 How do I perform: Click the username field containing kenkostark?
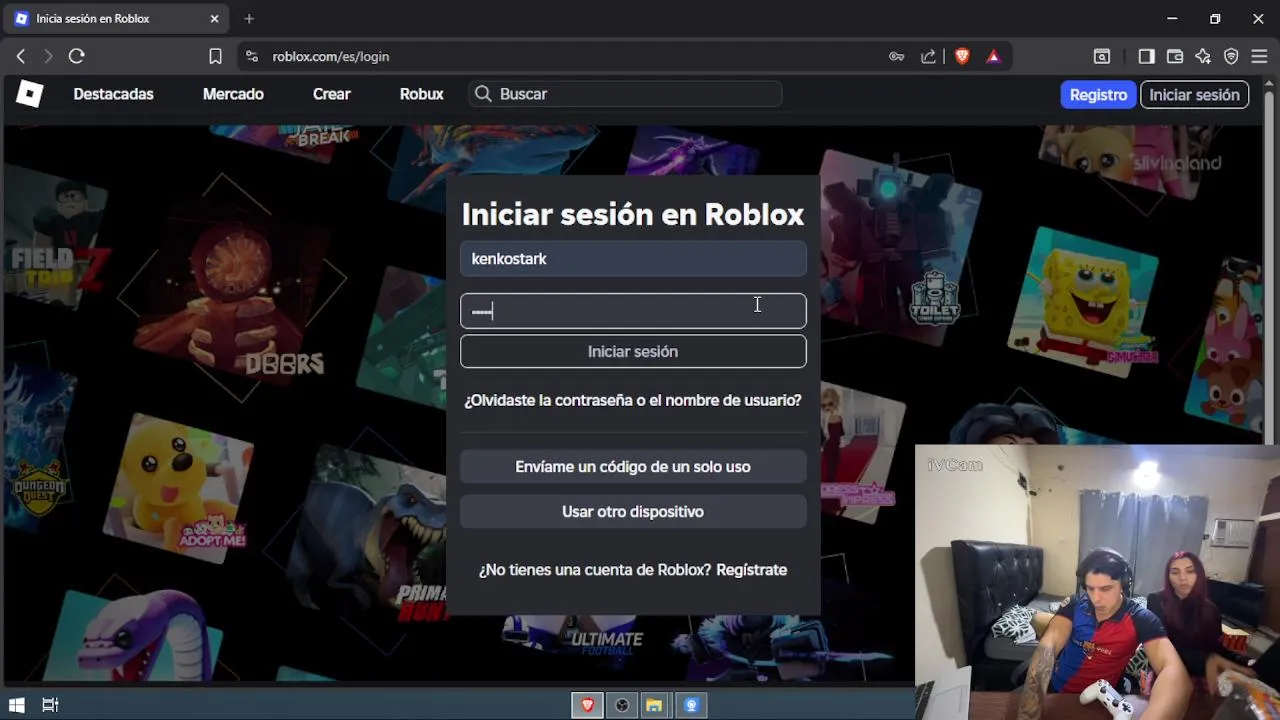click(633, 259)
